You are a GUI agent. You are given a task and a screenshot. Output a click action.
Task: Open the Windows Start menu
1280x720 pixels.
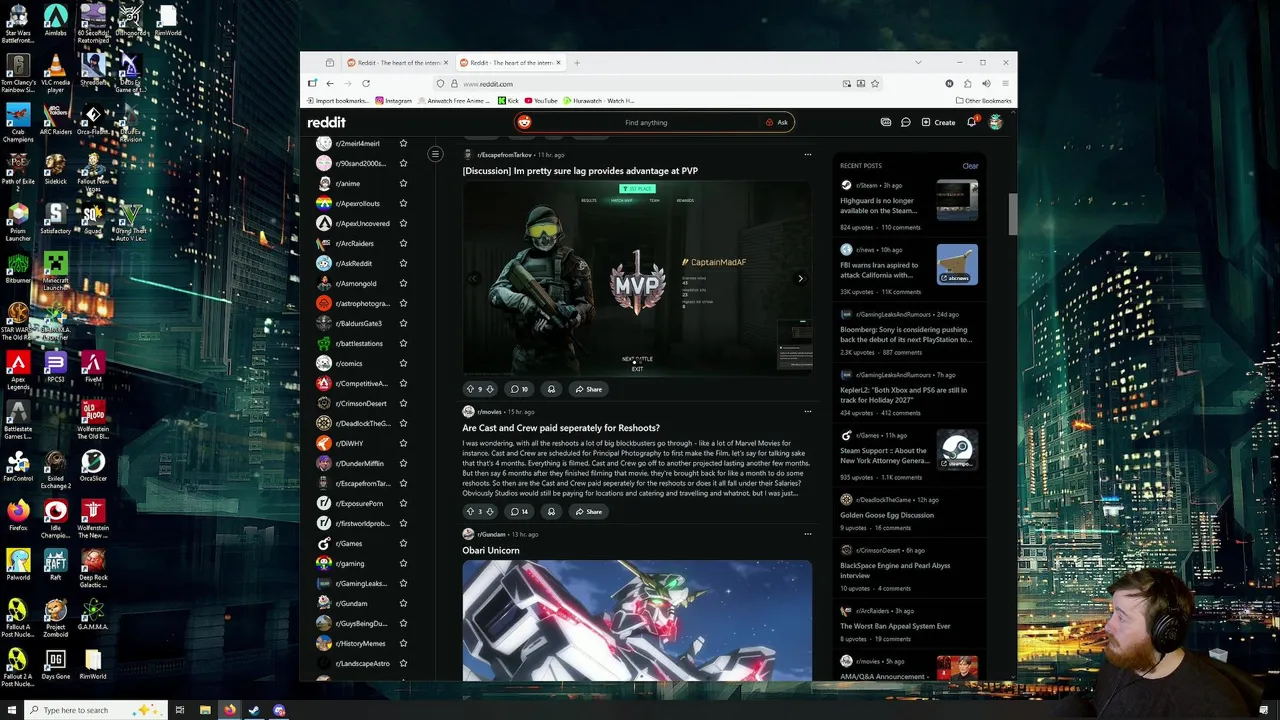[12, 710]
